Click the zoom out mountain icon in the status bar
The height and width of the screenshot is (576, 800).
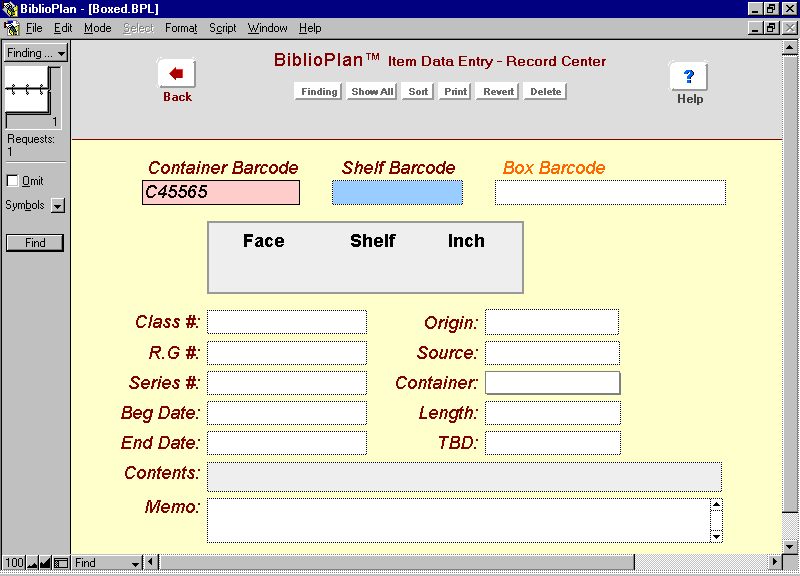click(33, 563)
